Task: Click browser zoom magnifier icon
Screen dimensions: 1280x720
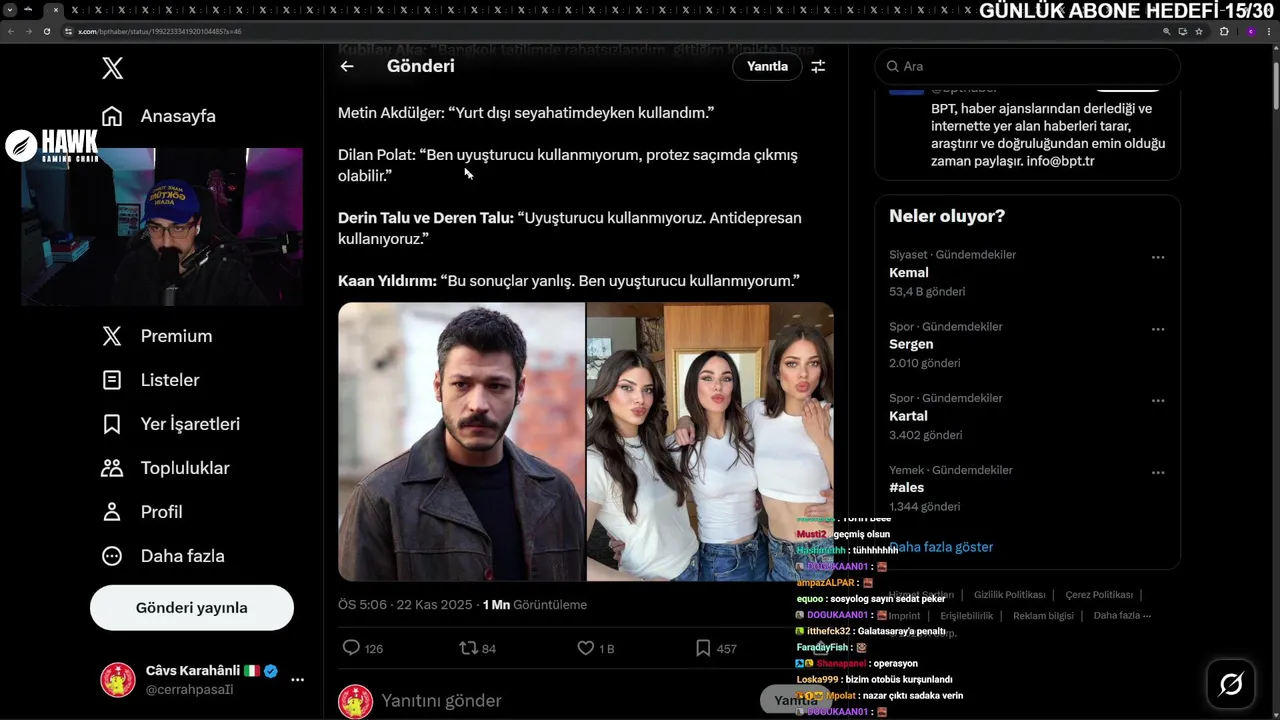Action: pos(1167,31)
